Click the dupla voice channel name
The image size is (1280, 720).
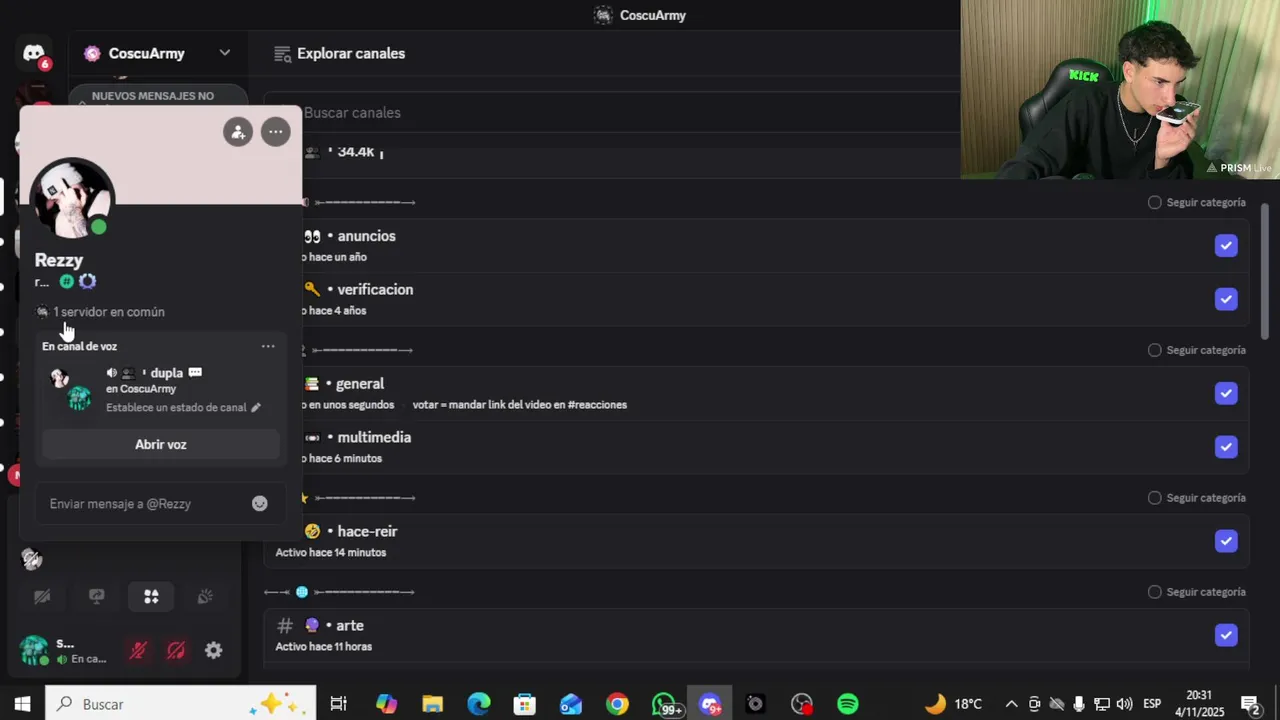pos(166,373)
